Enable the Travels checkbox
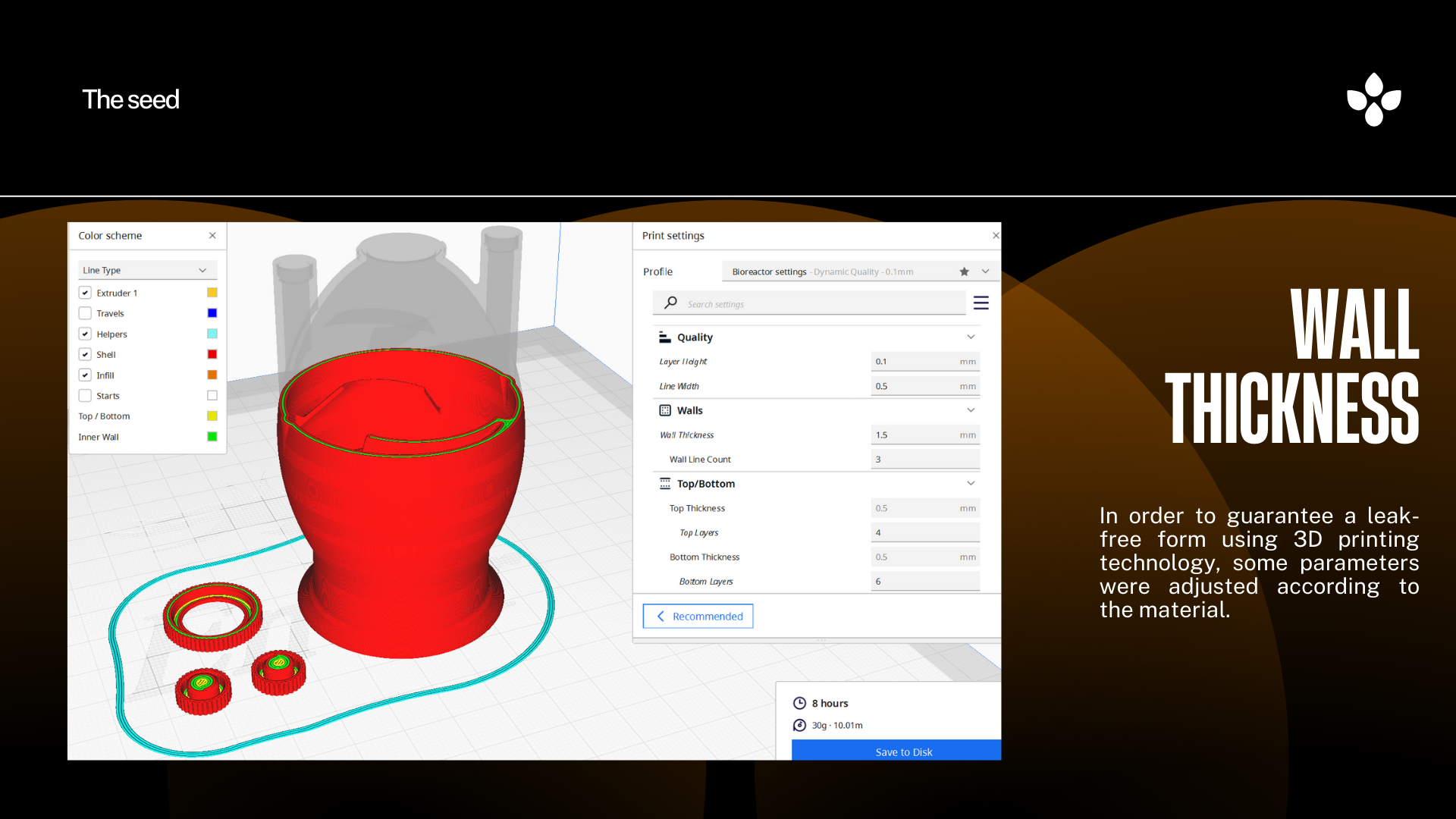 pos(85,313)
